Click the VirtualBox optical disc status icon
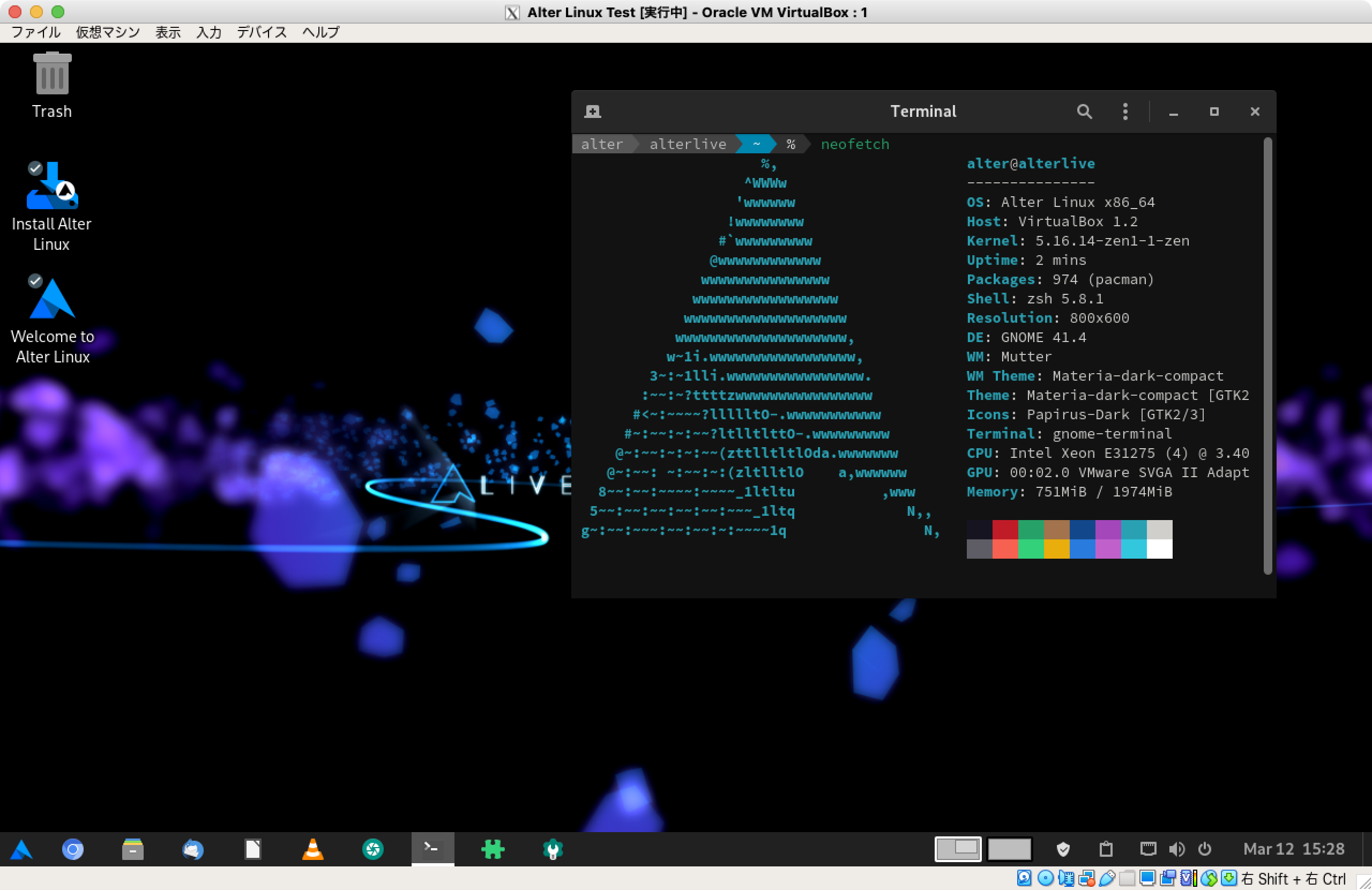1372x890 pixels. [x=1045, y=878]
